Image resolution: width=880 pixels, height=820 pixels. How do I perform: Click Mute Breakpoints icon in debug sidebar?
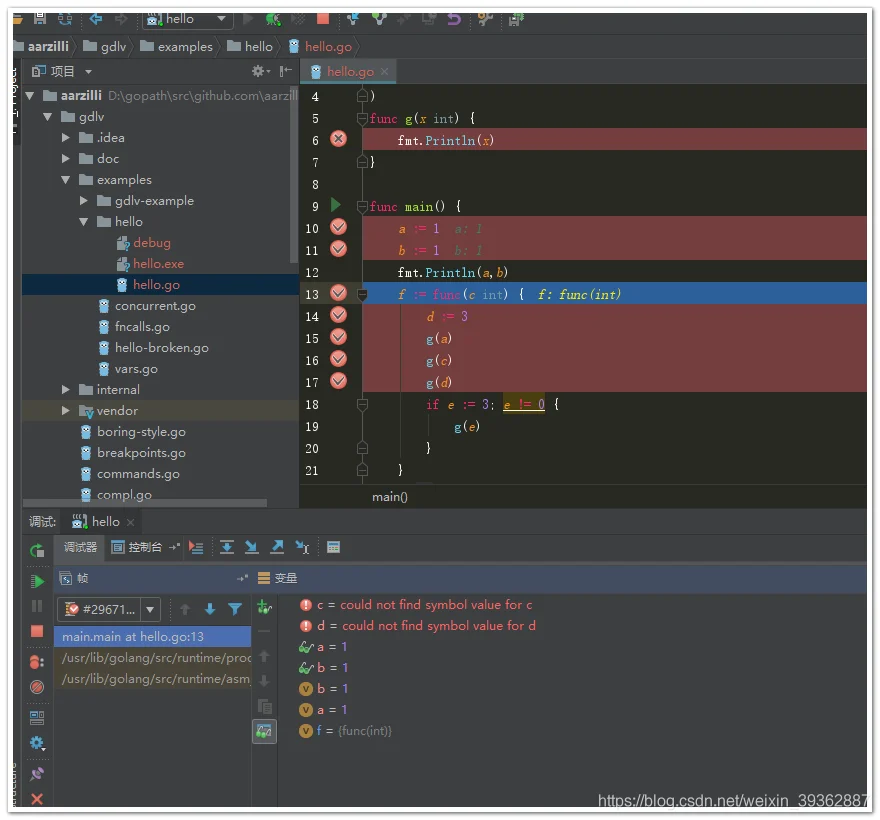click(37, 687)
